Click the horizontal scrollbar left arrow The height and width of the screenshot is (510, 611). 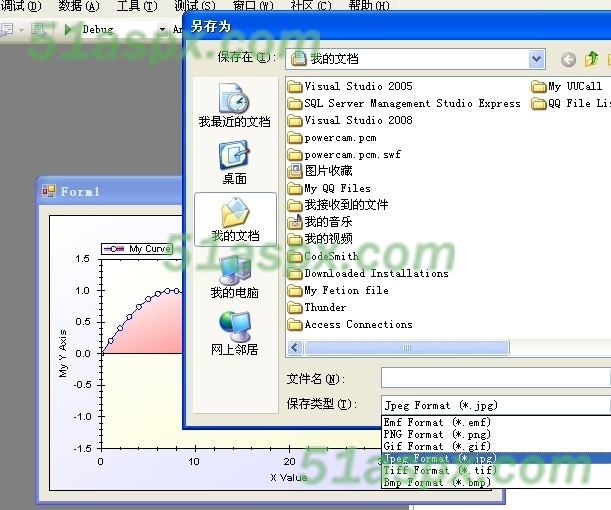295,348
